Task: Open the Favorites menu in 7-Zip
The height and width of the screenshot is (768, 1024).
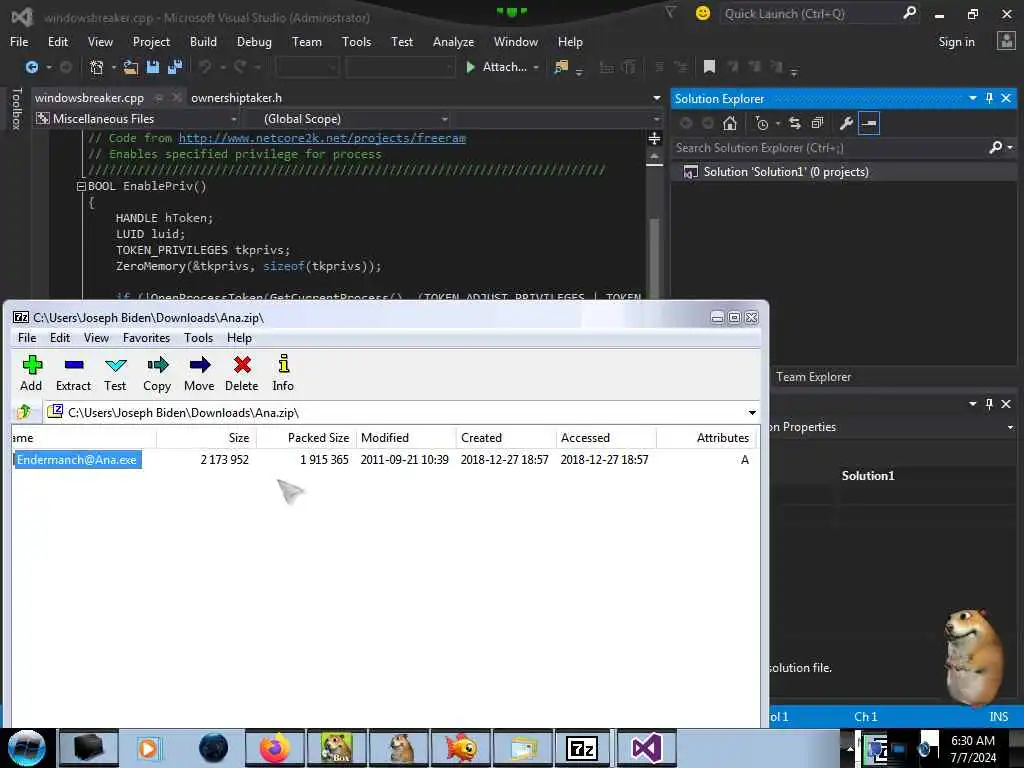Action: point(146,338)
